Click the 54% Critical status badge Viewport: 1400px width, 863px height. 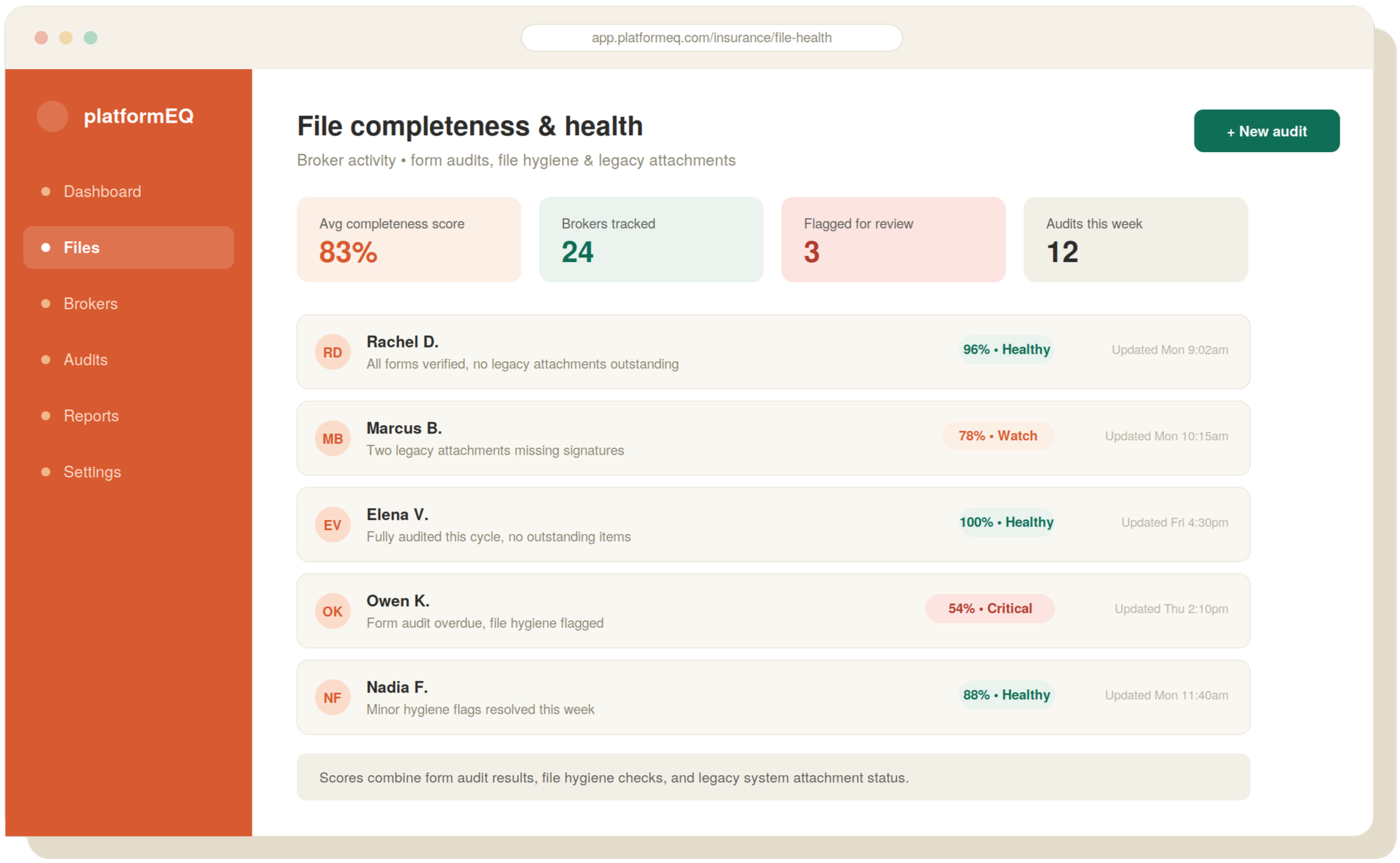click(x=989, y=609)
